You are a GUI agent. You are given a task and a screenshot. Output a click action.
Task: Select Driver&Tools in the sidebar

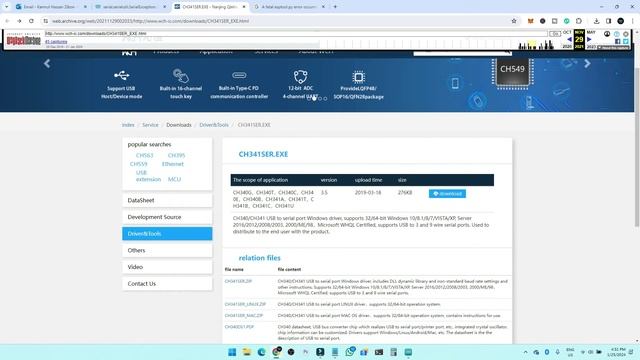(x=167, y=233)
